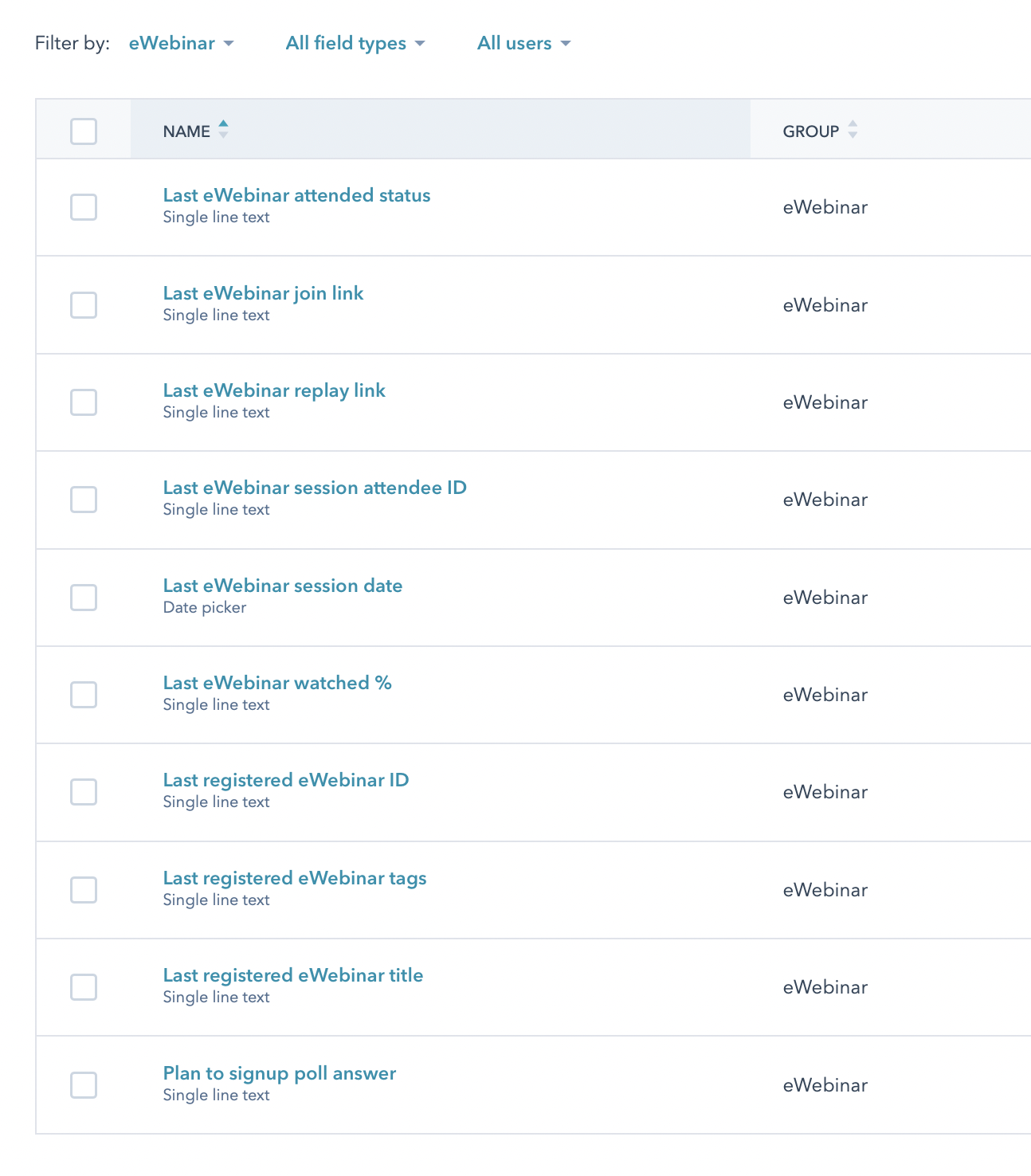Tick the Last eWebinar session date checkbox
1031x1176 pixels.
[84, 598]
